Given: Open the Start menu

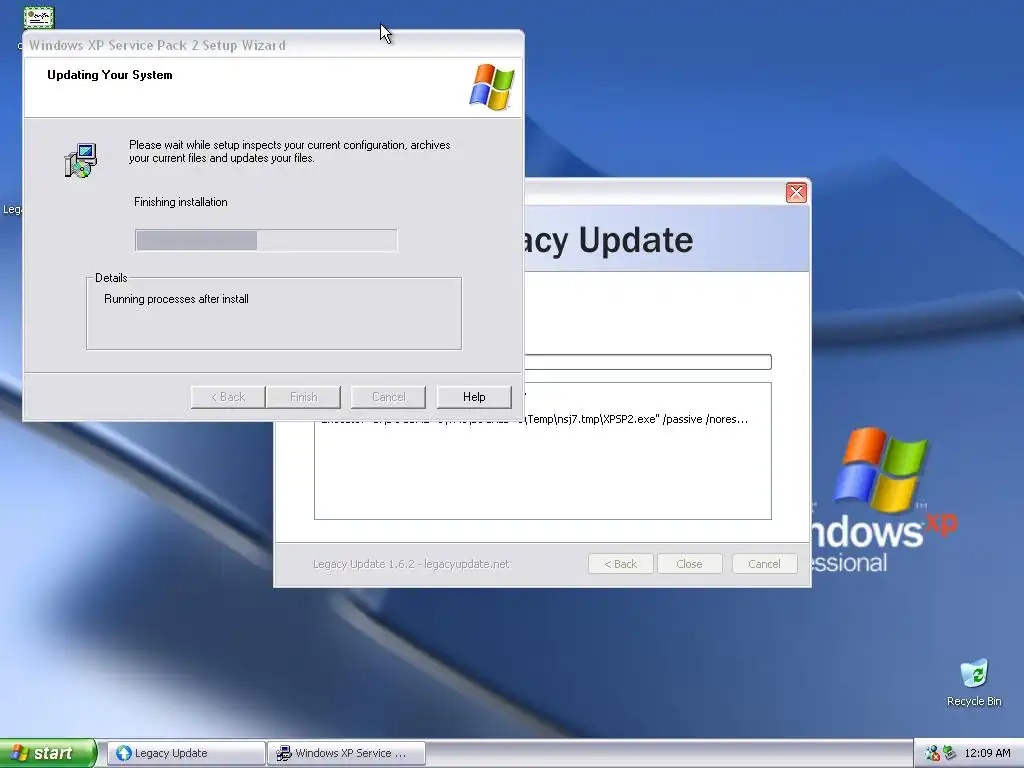Looking at the screenshot, I should click(x=48, y=753).
